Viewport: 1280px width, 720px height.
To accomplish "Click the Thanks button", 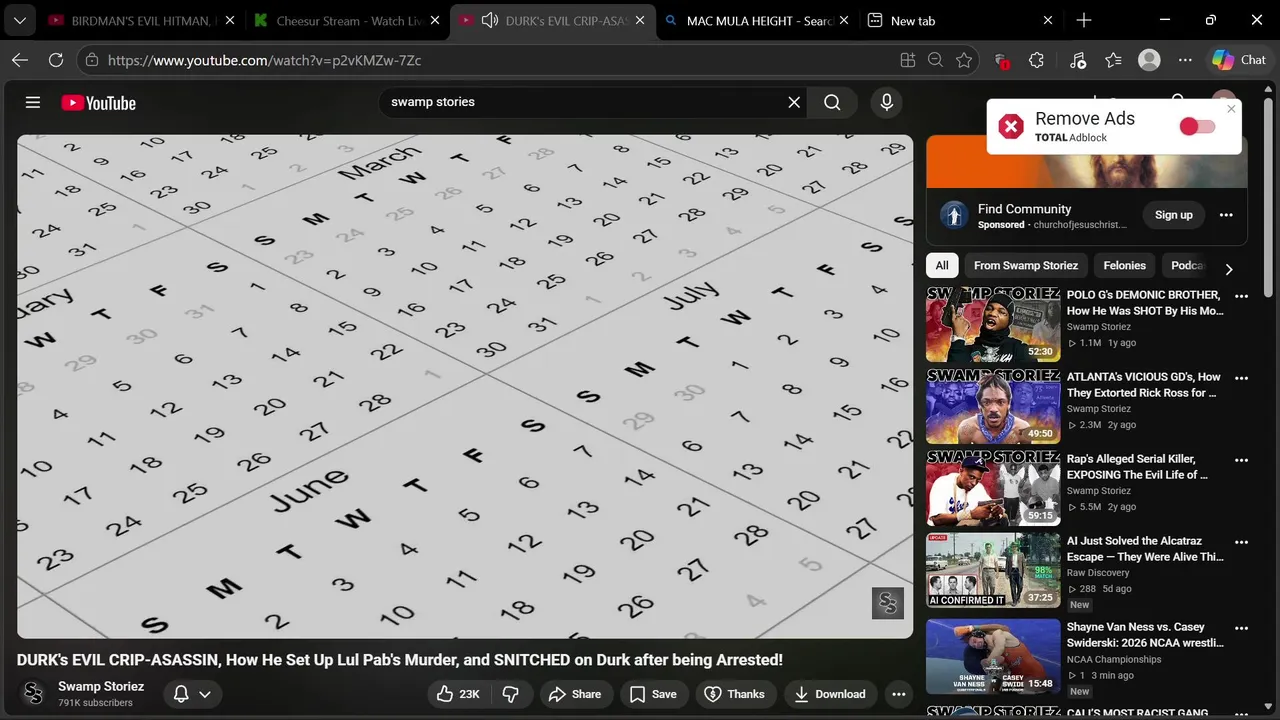I will click(x=735, y=694).
